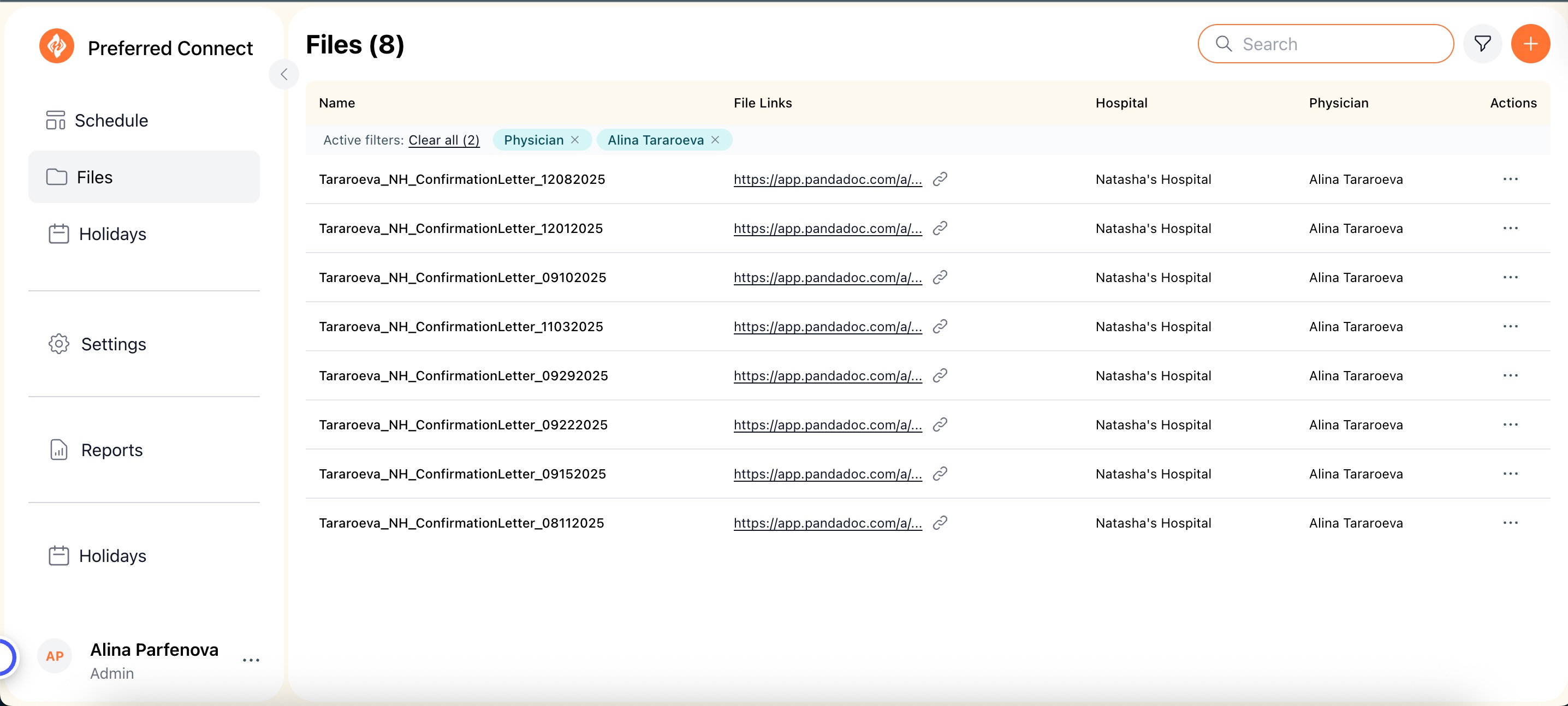This screenshot has height=706, width=1568.
Task: Click the Hospital column header
Action: (x=1121, y=103)
